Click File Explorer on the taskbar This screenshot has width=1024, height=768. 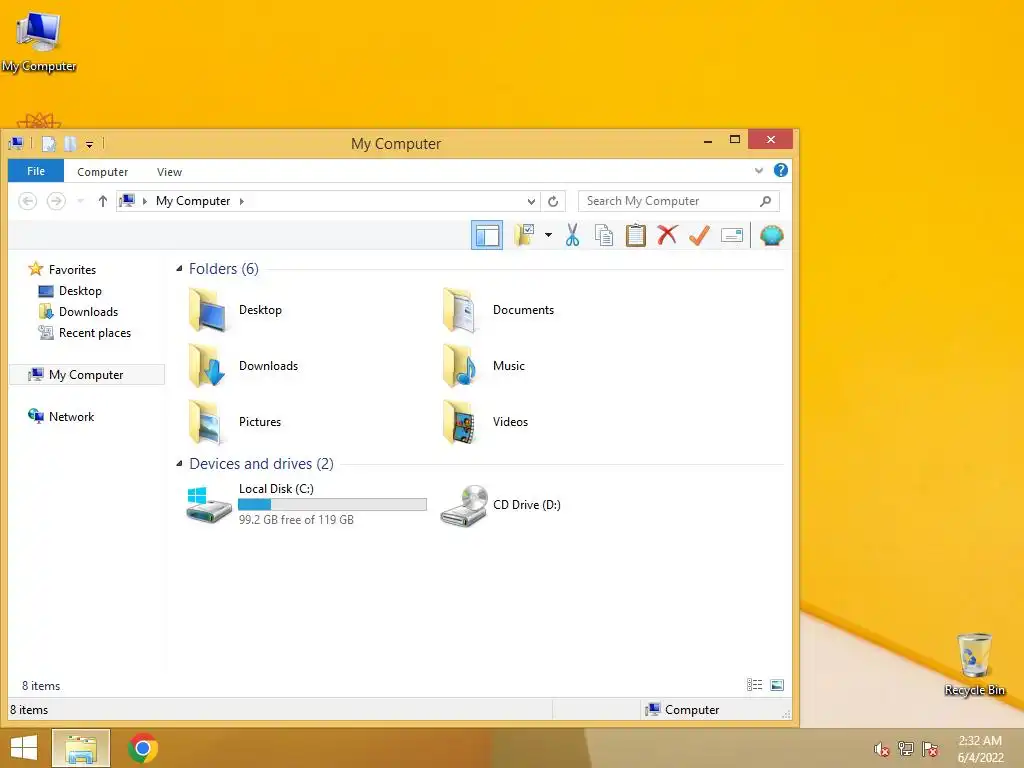[81, 748]
